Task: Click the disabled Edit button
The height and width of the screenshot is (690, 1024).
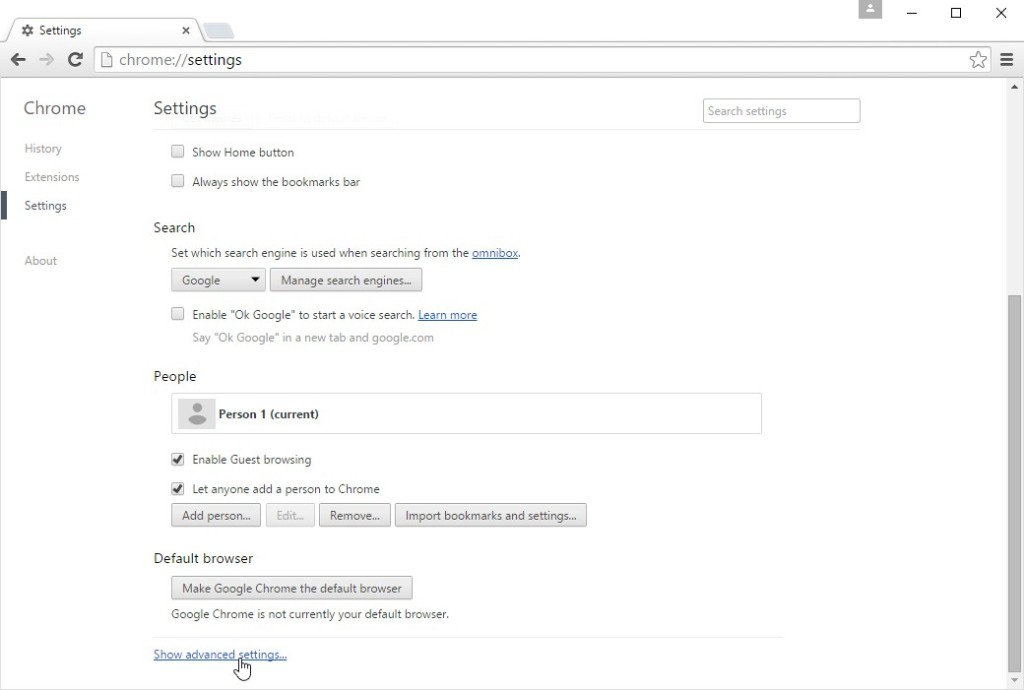Action: pyautogui.click(x=290, y=515)
